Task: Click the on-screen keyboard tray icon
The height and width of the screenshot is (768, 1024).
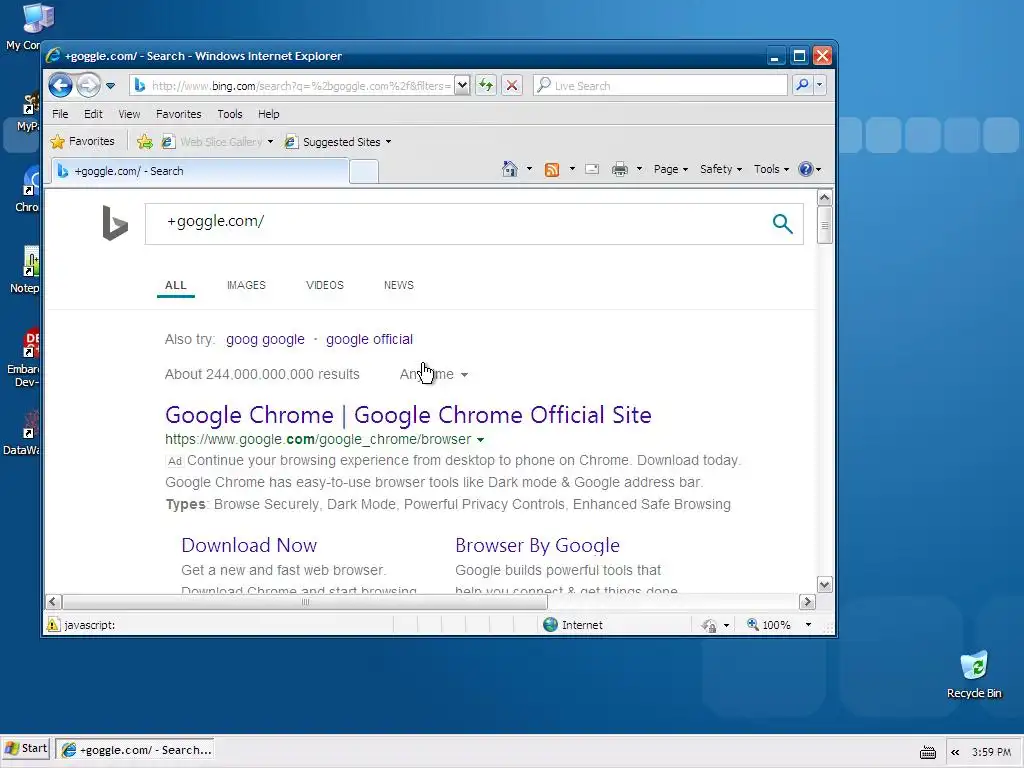Action: coord(927,752)
